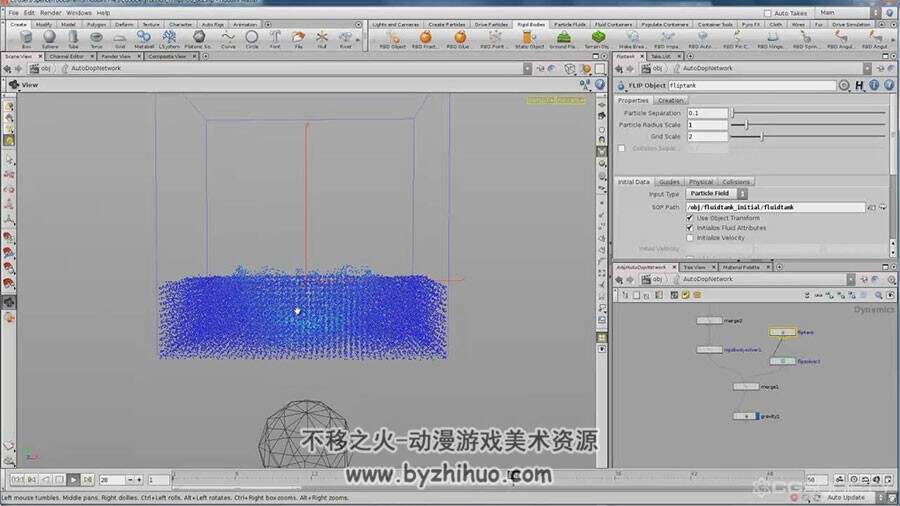Select the gravity1 node in network

pos(746,416)
